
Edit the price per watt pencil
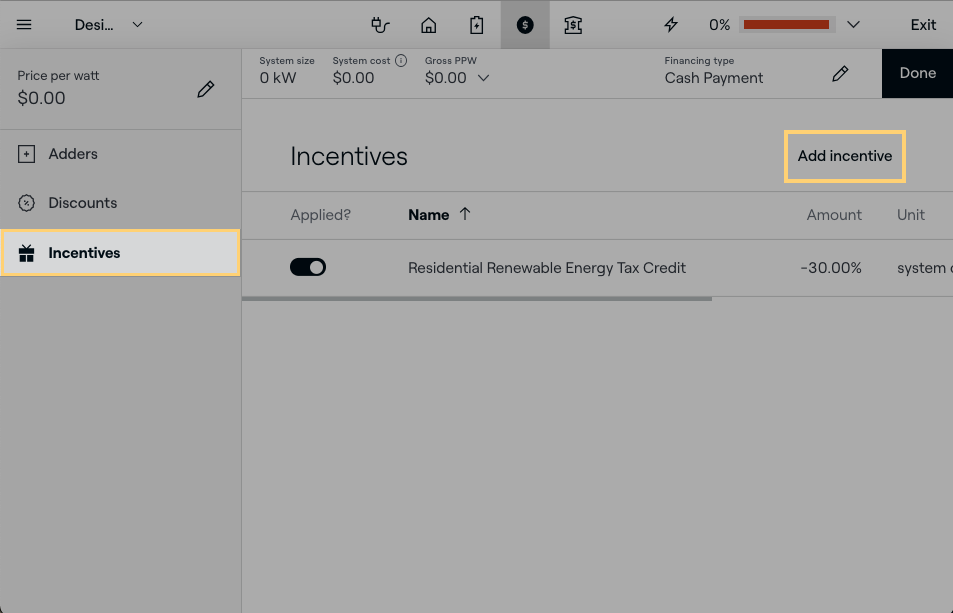205,89
